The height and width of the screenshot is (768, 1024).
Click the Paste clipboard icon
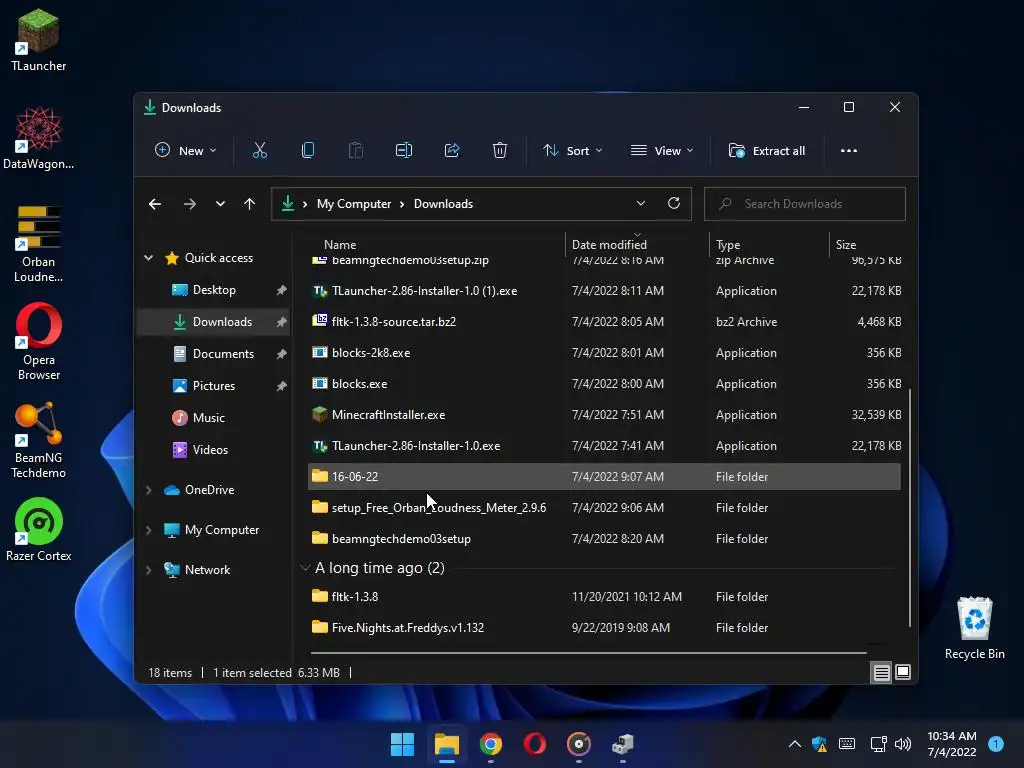(356, 151)
